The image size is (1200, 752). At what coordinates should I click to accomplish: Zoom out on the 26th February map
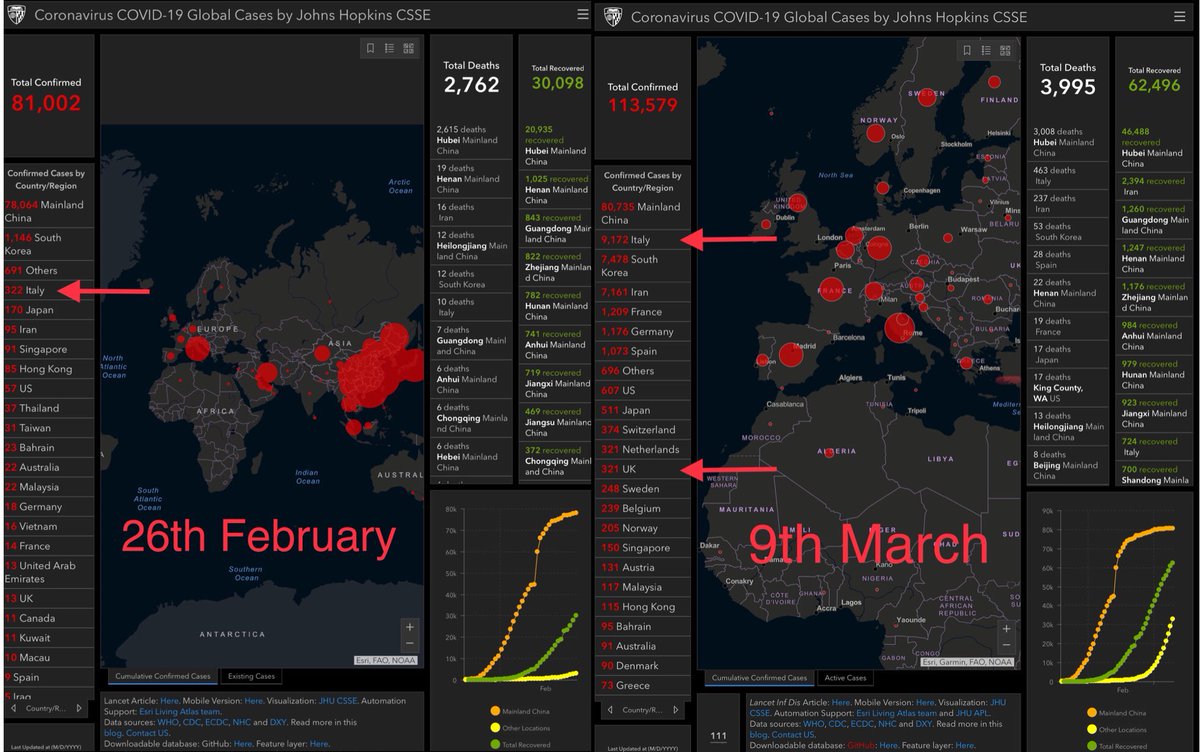(x=410, y=643)
